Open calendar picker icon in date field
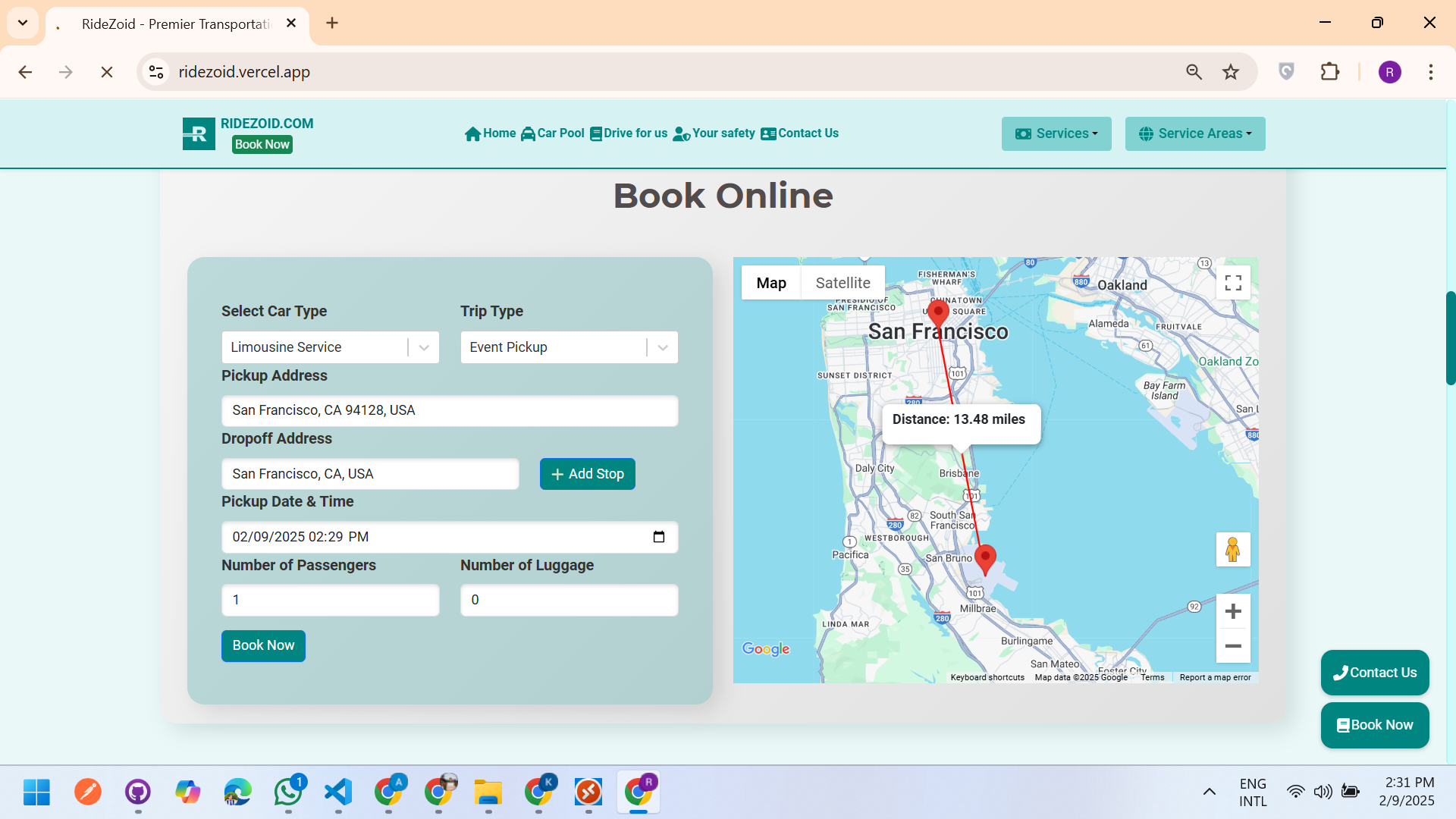The height and width of the screenshot is (819, 1456). click(x=659, y=537)
